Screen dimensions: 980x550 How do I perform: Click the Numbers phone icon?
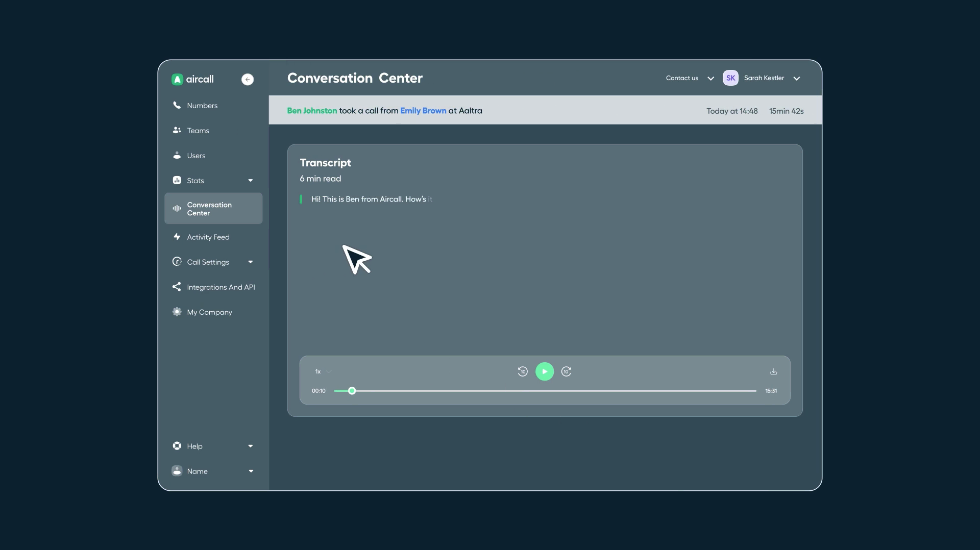(177, 106)
